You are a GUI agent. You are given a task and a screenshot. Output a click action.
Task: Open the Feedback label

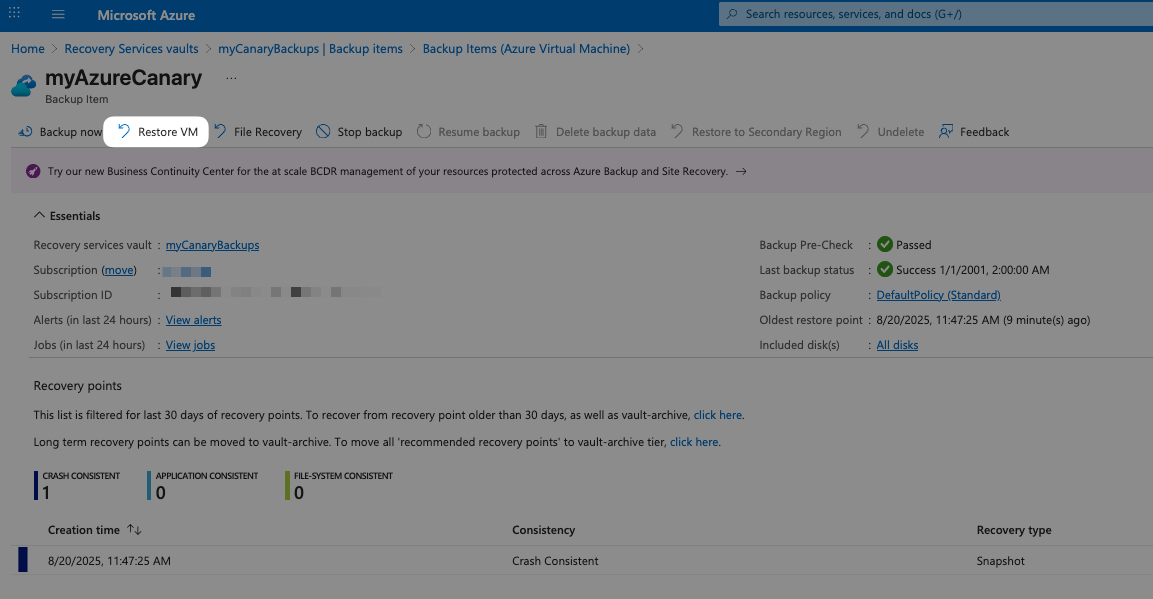point(985,132)
